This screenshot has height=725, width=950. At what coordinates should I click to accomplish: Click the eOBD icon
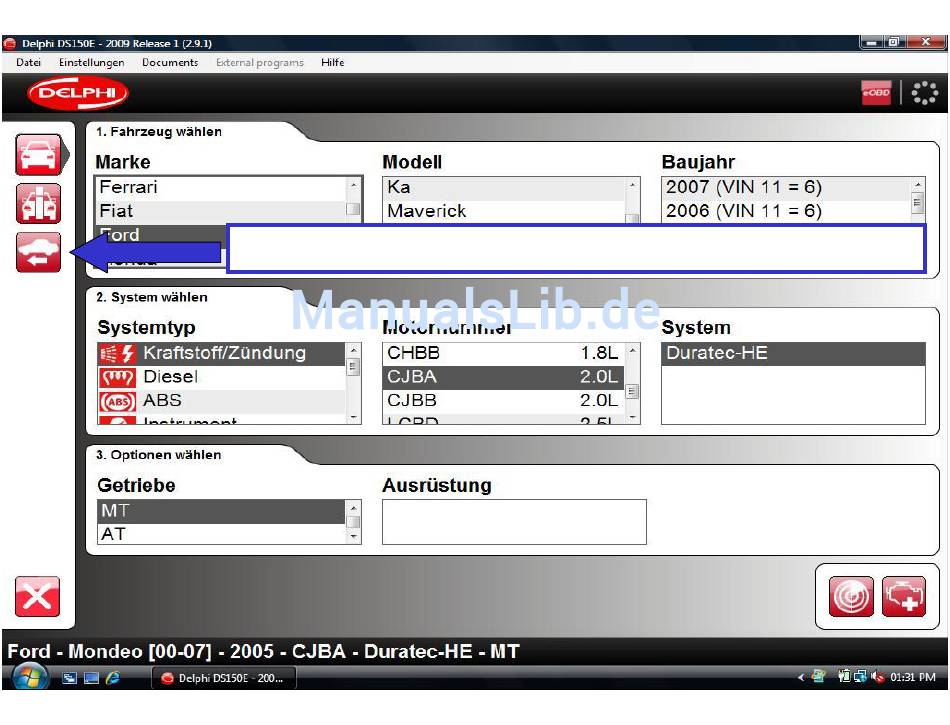tap(876, 93)
